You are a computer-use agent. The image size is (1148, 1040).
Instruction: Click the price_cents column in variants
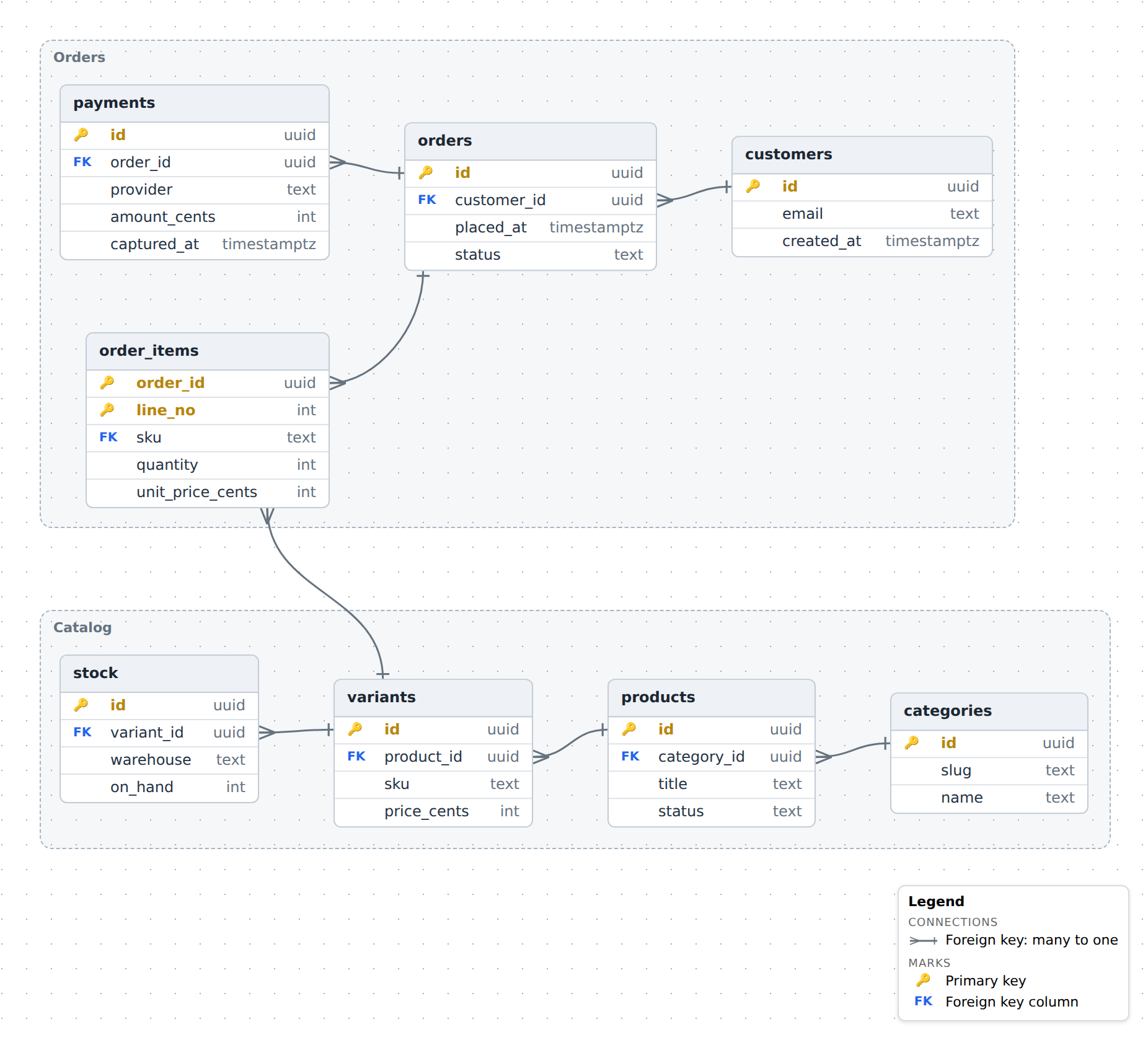[433, 811]
